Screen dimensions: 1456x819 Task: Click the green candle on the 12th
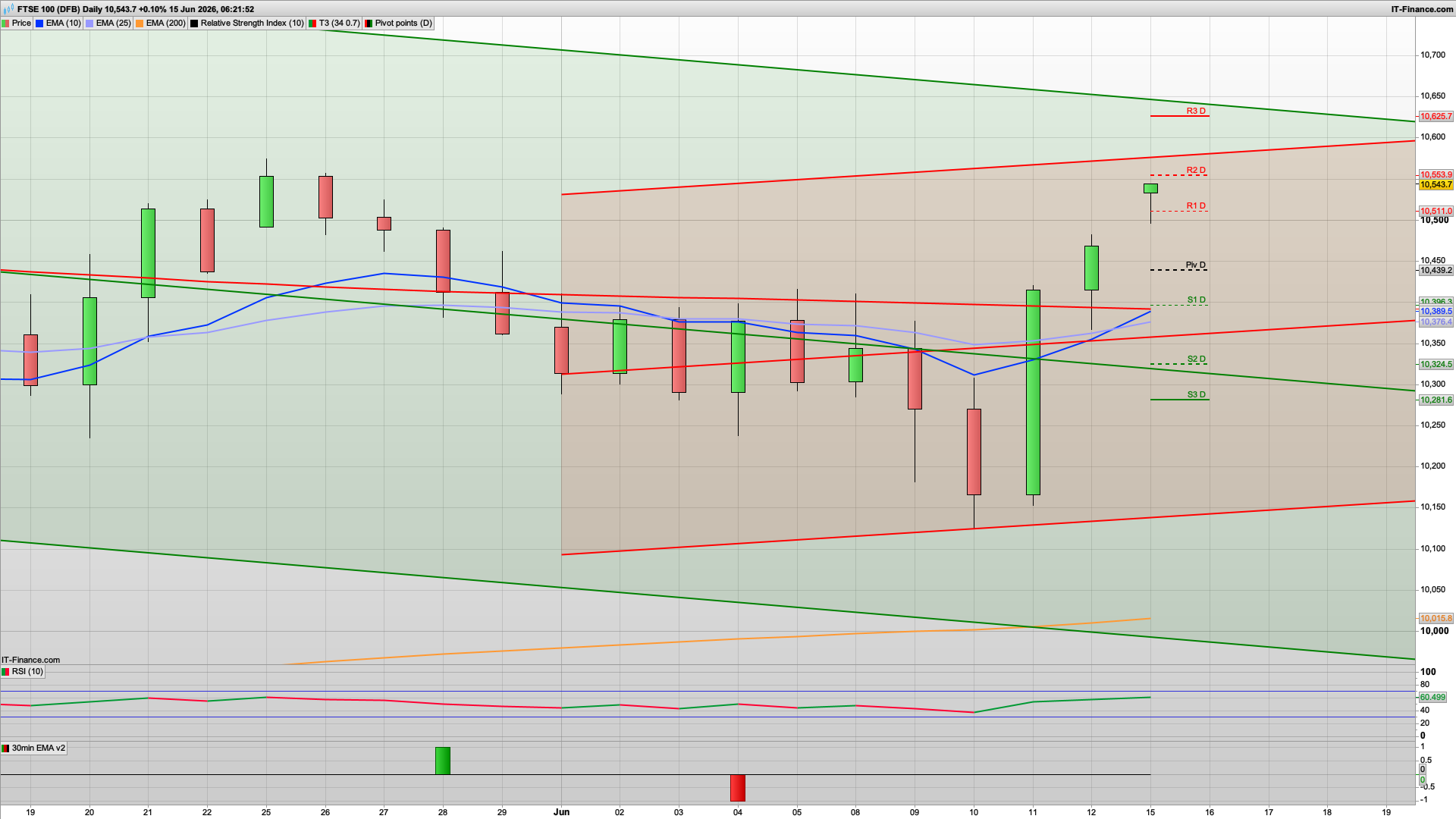(1091, 268)
